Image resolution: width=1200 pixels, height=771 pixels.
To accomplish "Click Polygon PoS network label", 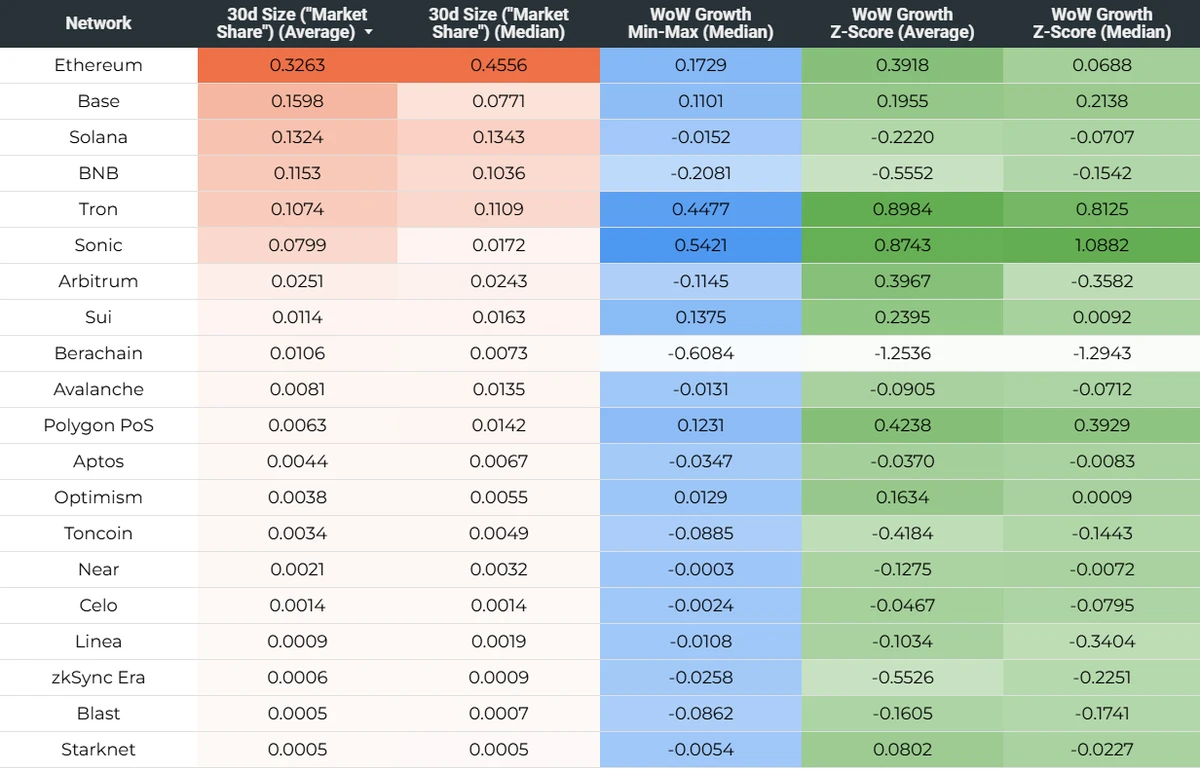I will pyautogui.click(x=98, y=425).
